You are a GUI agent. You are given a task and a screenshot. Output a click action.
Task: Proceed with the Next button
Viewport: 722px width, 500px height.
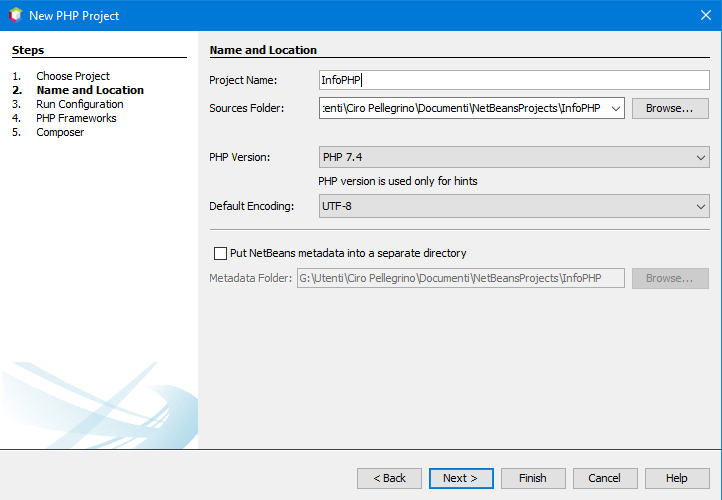click(x=461, y=478)
